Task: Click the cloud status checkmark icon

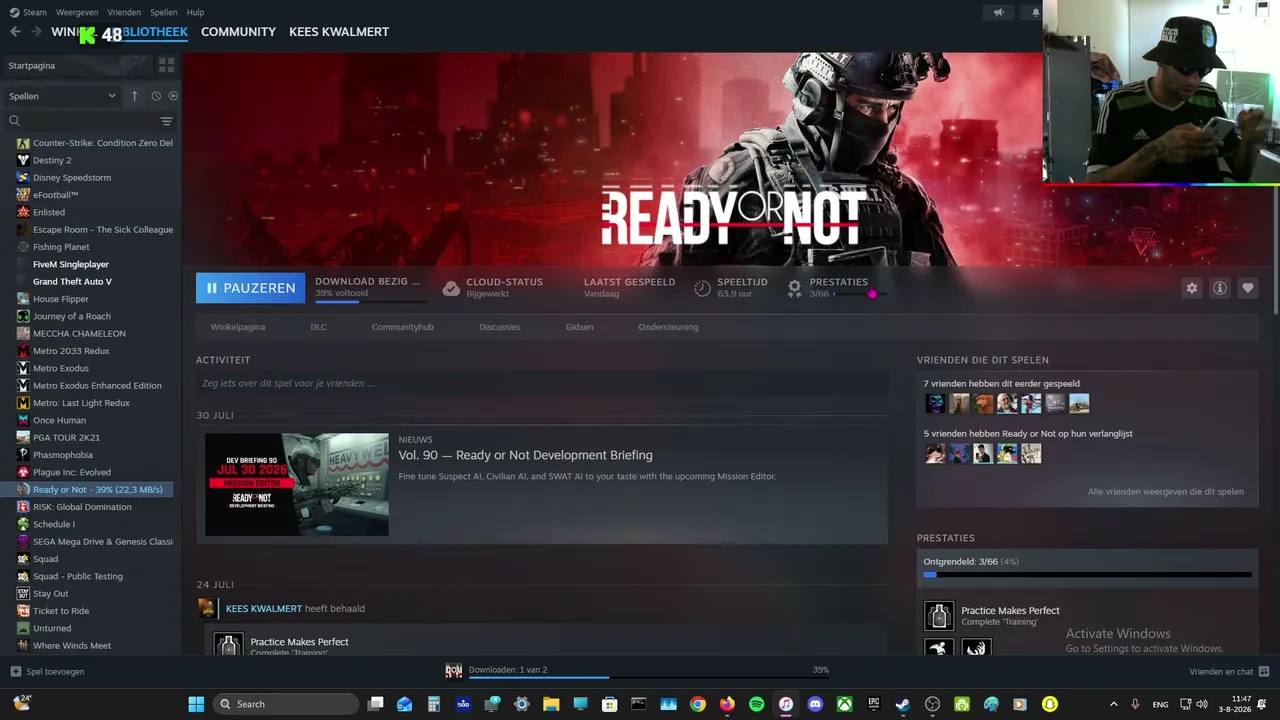Action: pos(451,288)
